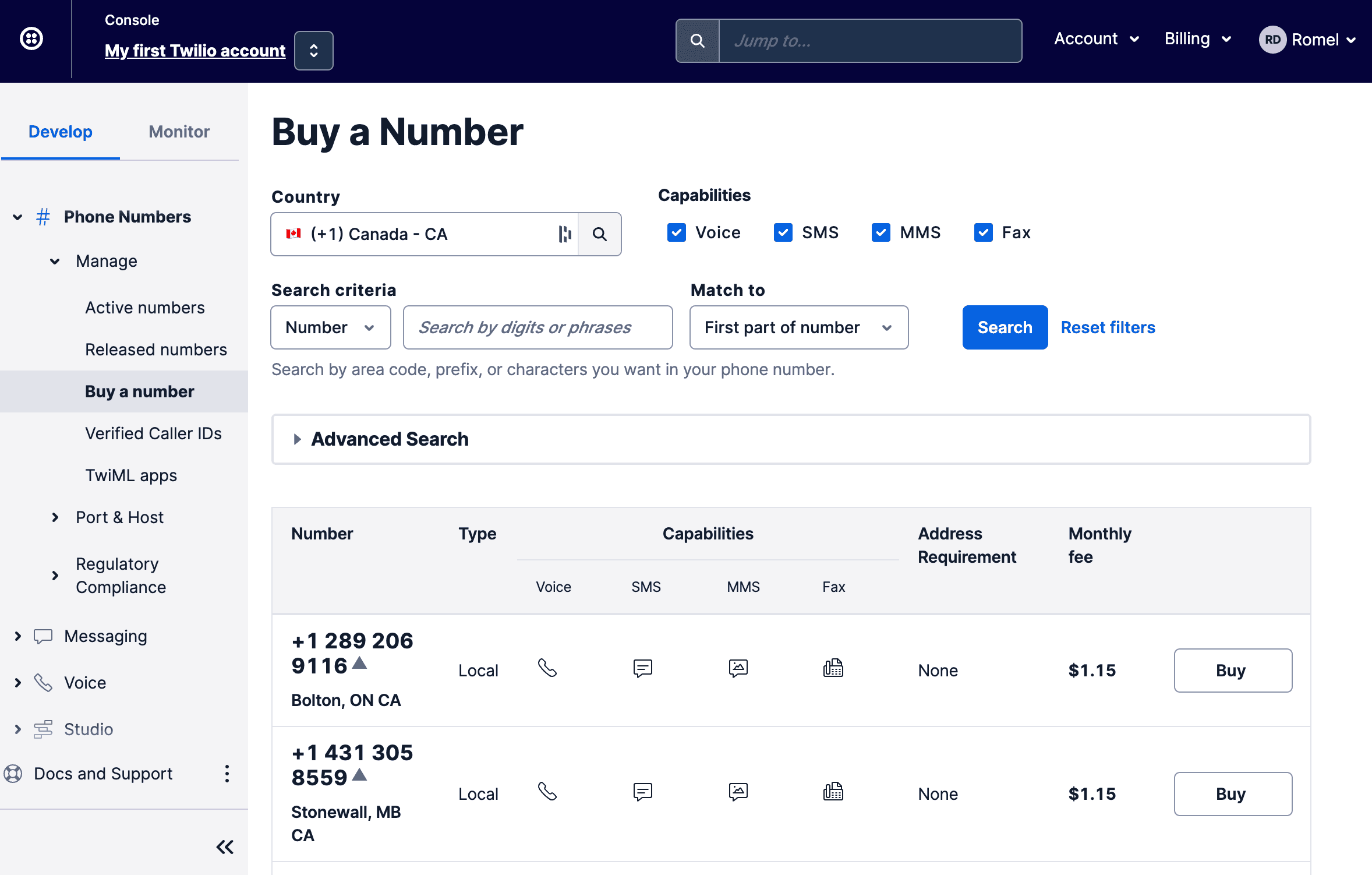
Task: Collapse the Manage submenu
Action: (x=55, y=262)
